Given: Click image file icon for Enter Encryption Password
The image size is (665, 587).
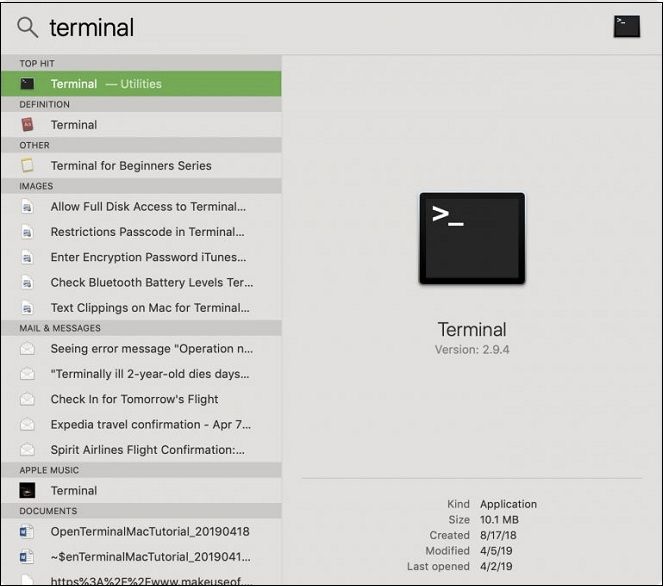Looking at the screenshot, I should pyautogui.click(x=27, y=257).
